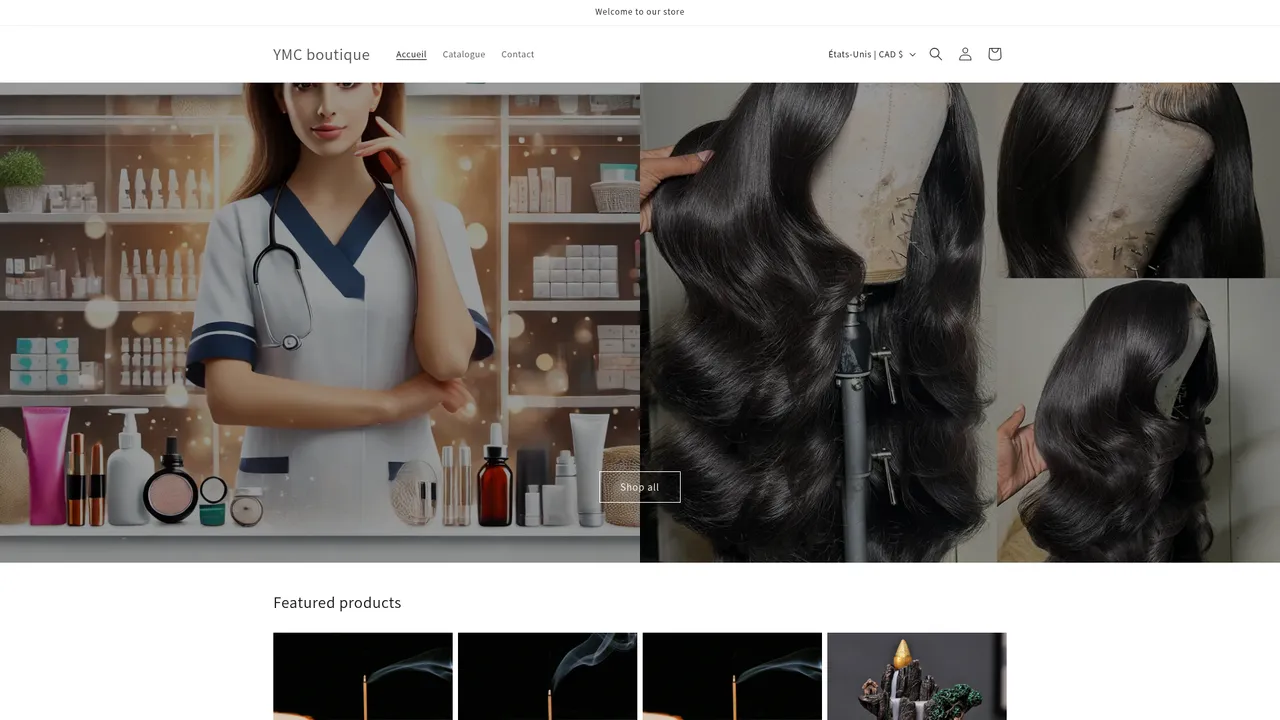Click the black wavy wig banner image
The width and height of the screenshot is (1280, 720).
[960, 322]
